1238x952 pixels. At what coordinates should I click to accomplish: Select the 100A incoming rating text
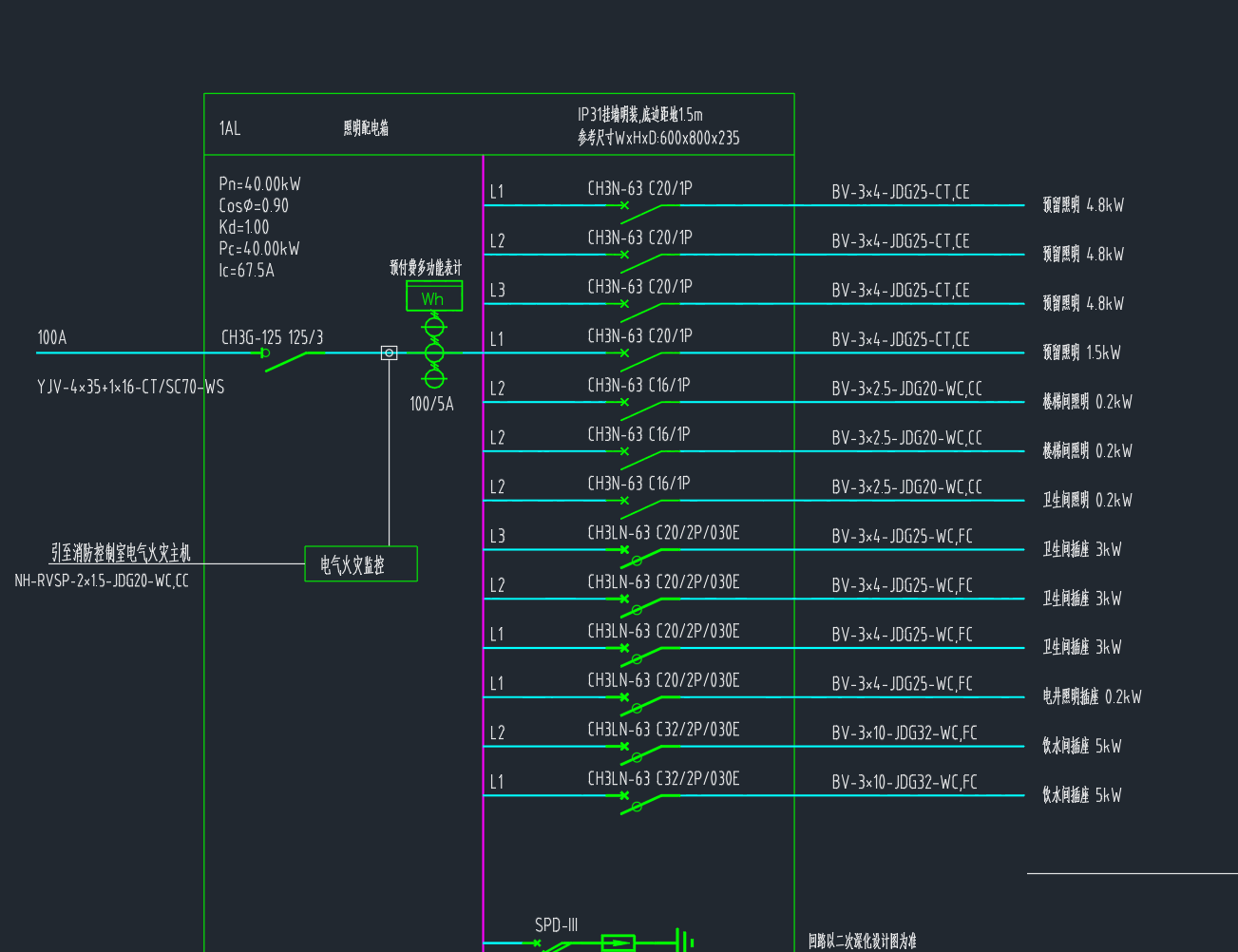52,337
